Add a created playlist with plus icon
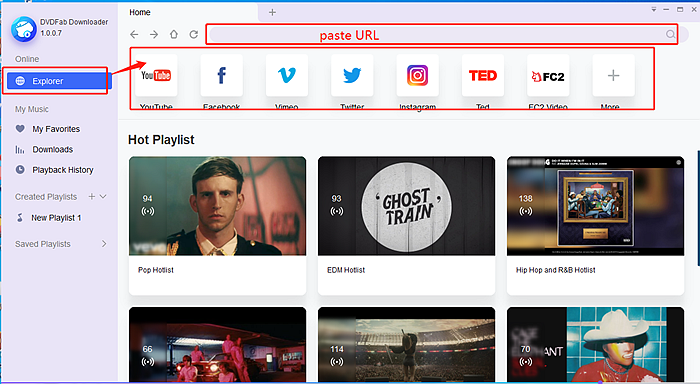 tap(92, 196)
